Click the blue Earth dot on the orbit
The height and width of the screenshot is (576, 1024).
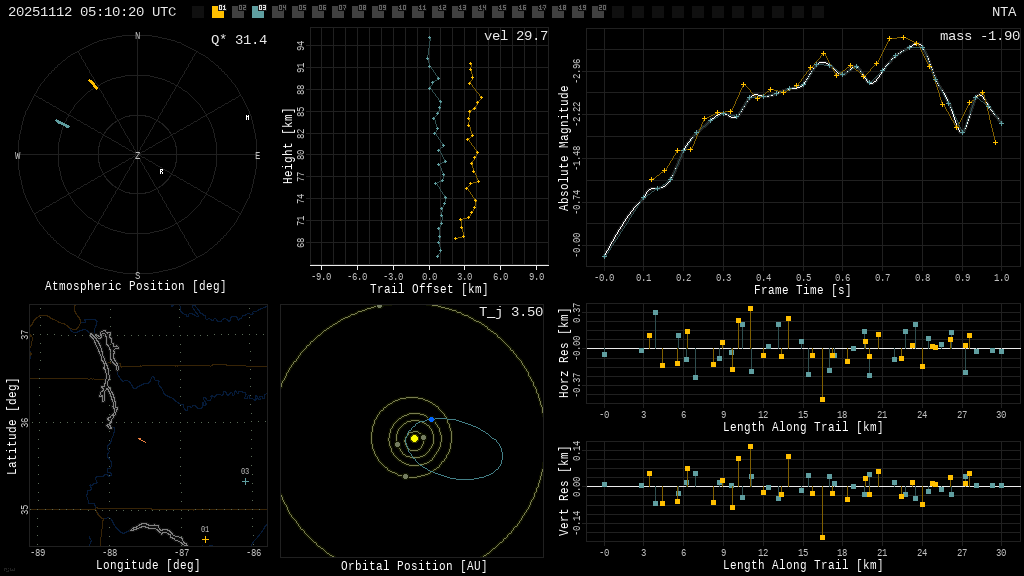431,419
